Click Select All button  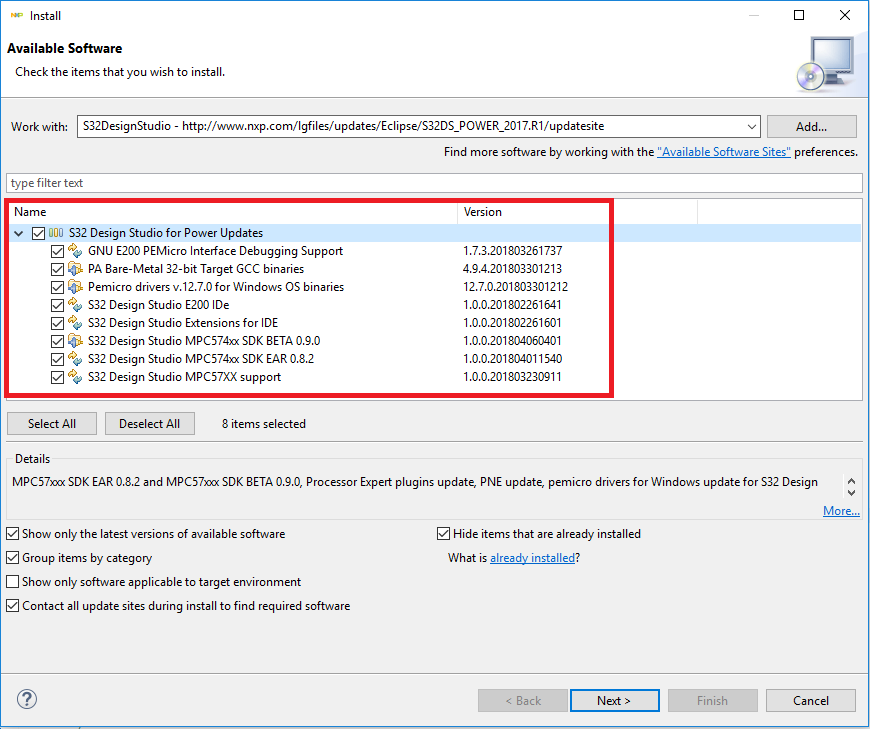(52, 424)
